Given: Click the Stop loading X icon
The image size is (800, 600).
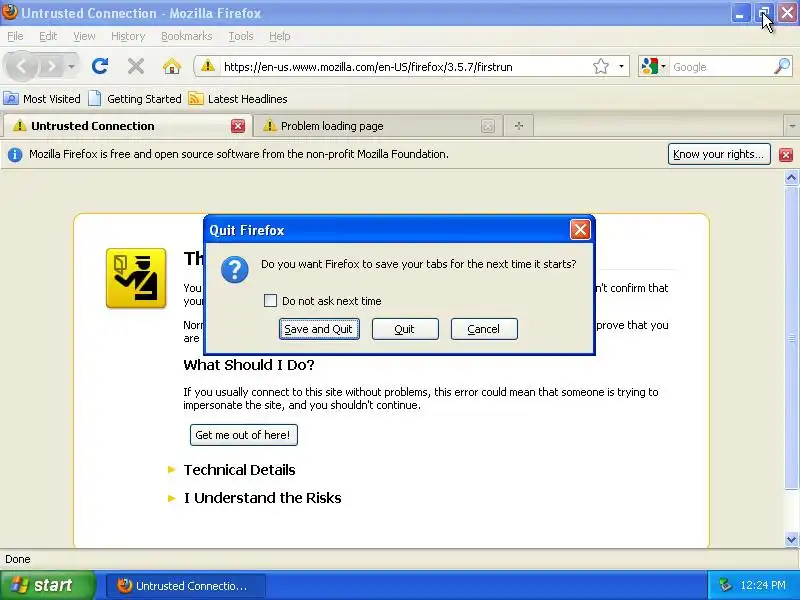Looking at the screenshot, I should coord(136,66).
